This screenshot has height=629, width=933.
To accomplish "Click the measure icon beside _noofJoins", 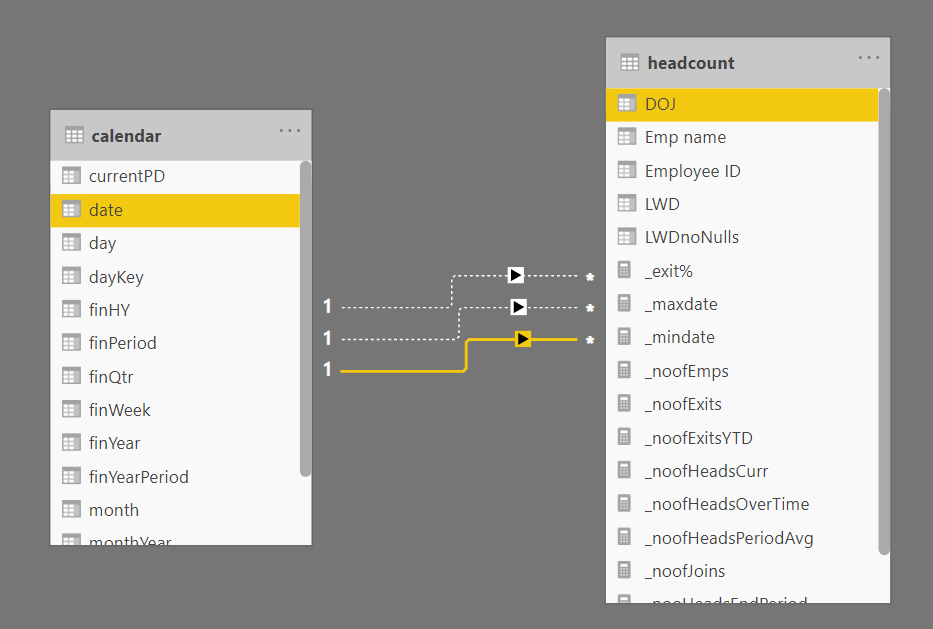I will coord(624,571).
